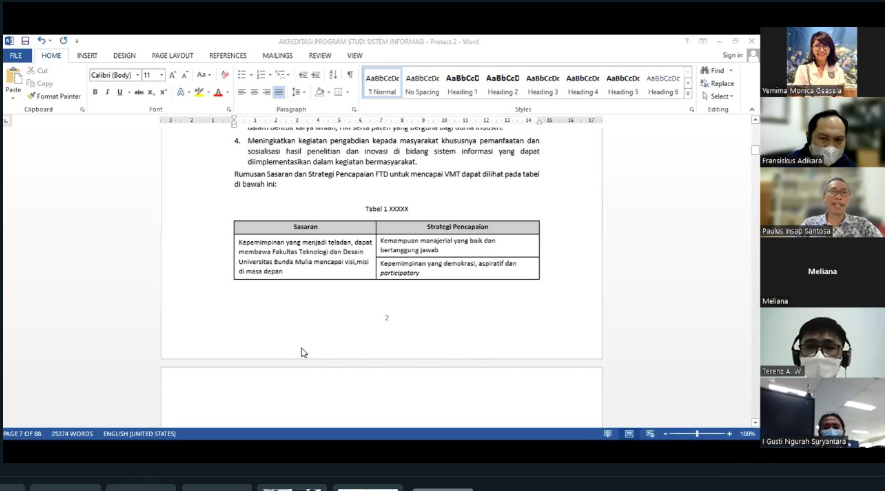Apply the No Spacing style
885x491 pixels.
422,84
